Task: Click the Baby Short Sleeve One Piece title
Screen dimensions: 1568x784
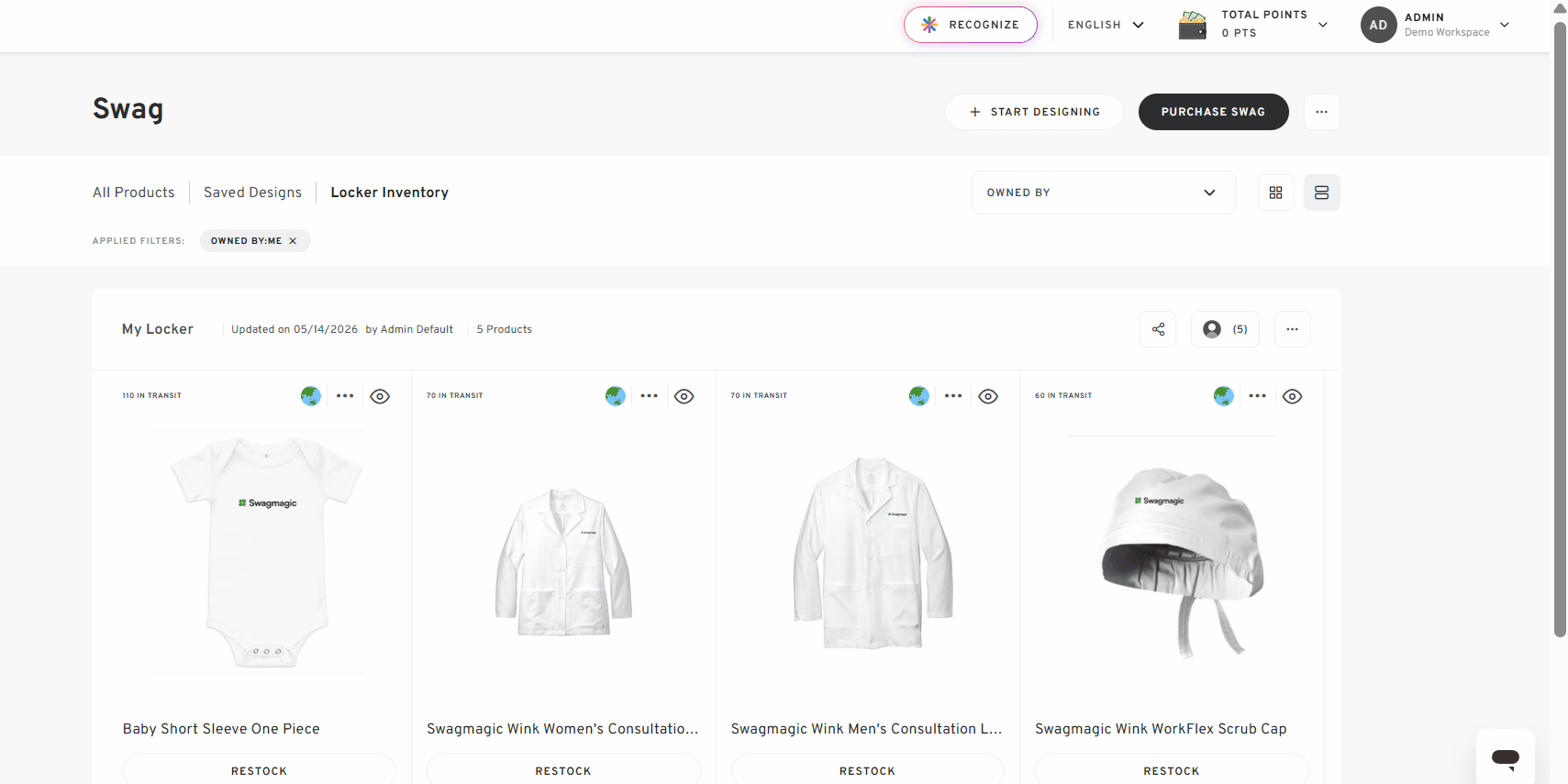Action: click(x=221, y=729)
